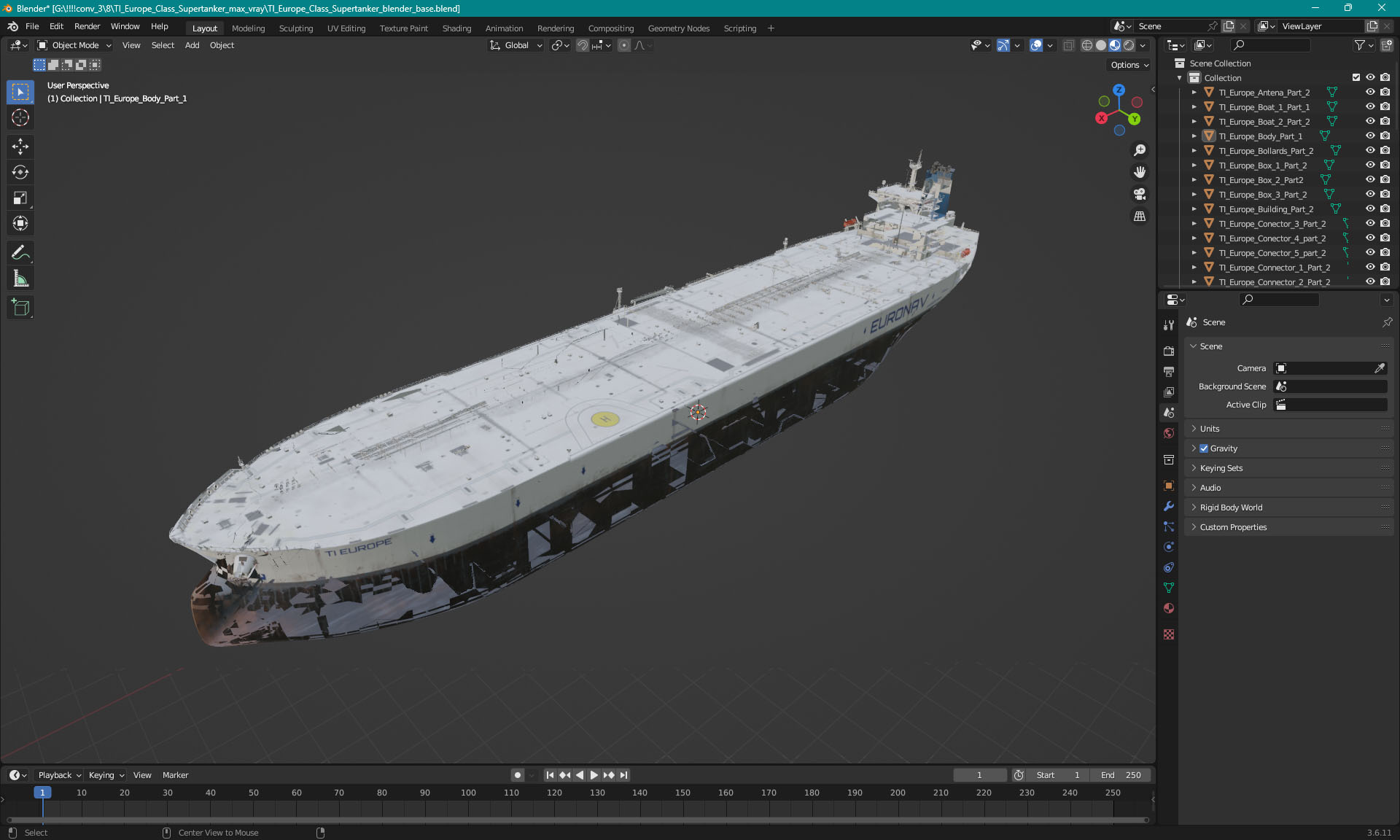The width and height of the screenshot is (1400, 840).
Task: Activate the Cursor tool
Action: coord(20,117)
